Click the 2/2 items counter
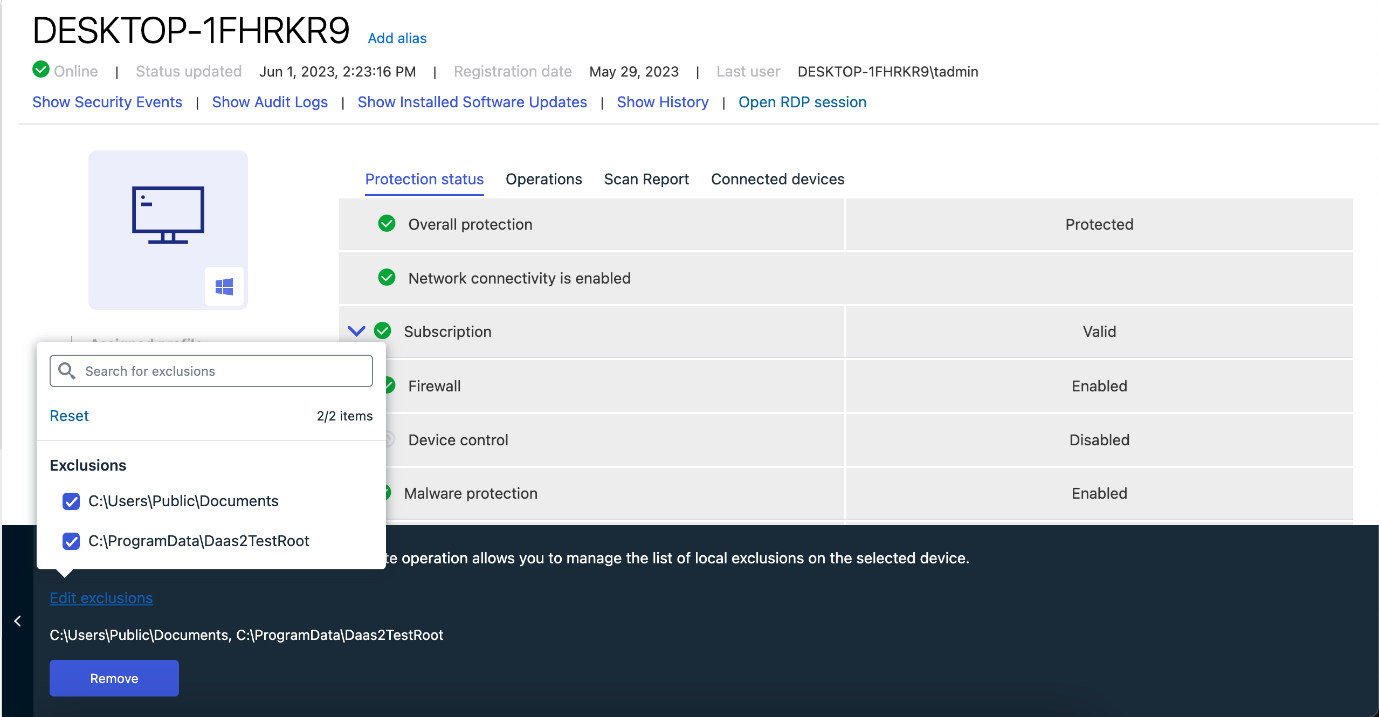The height and width of the screenshot is (717, 1379). pyautogui.click(x=345, y=416)
